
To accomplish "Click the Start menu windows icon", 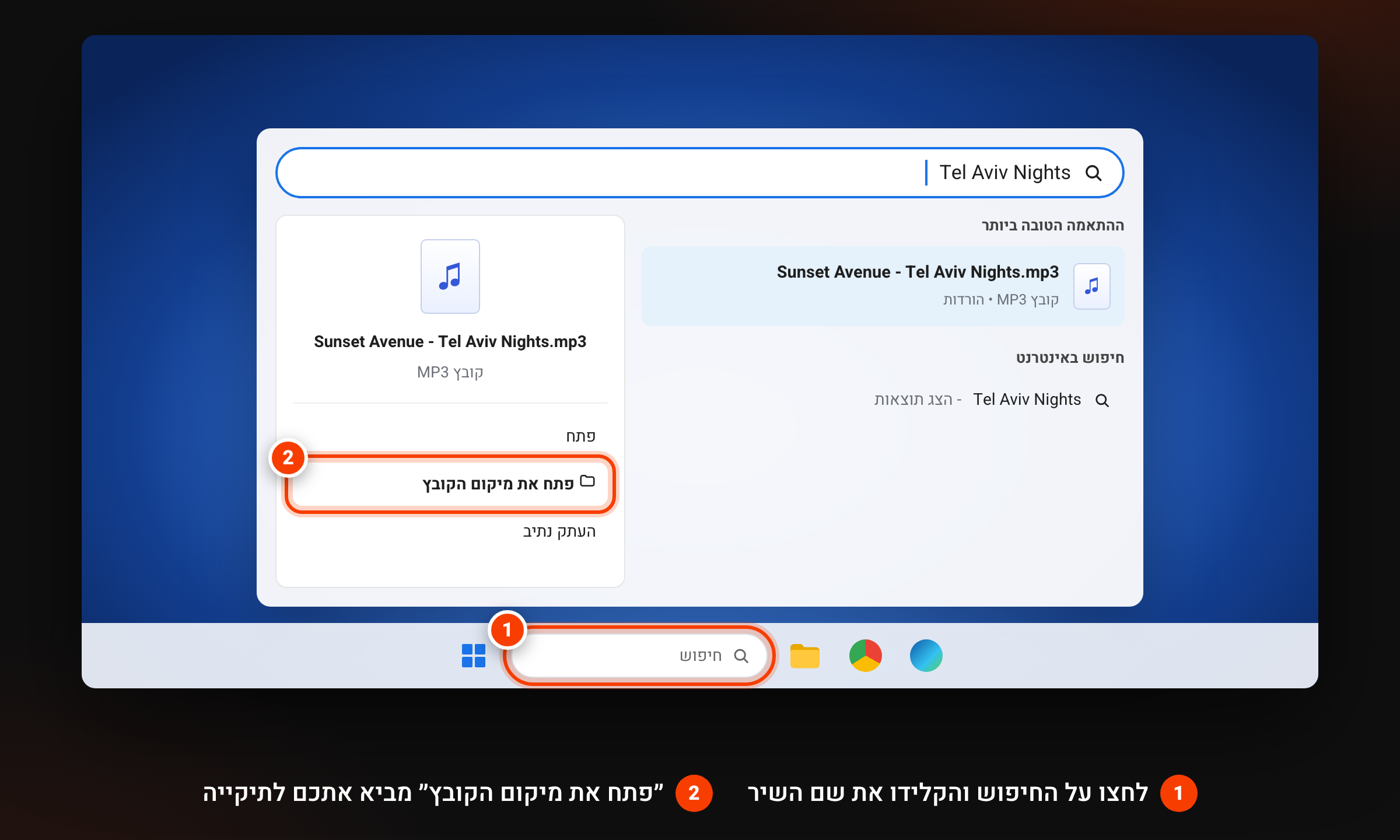I will click(473, 656).
